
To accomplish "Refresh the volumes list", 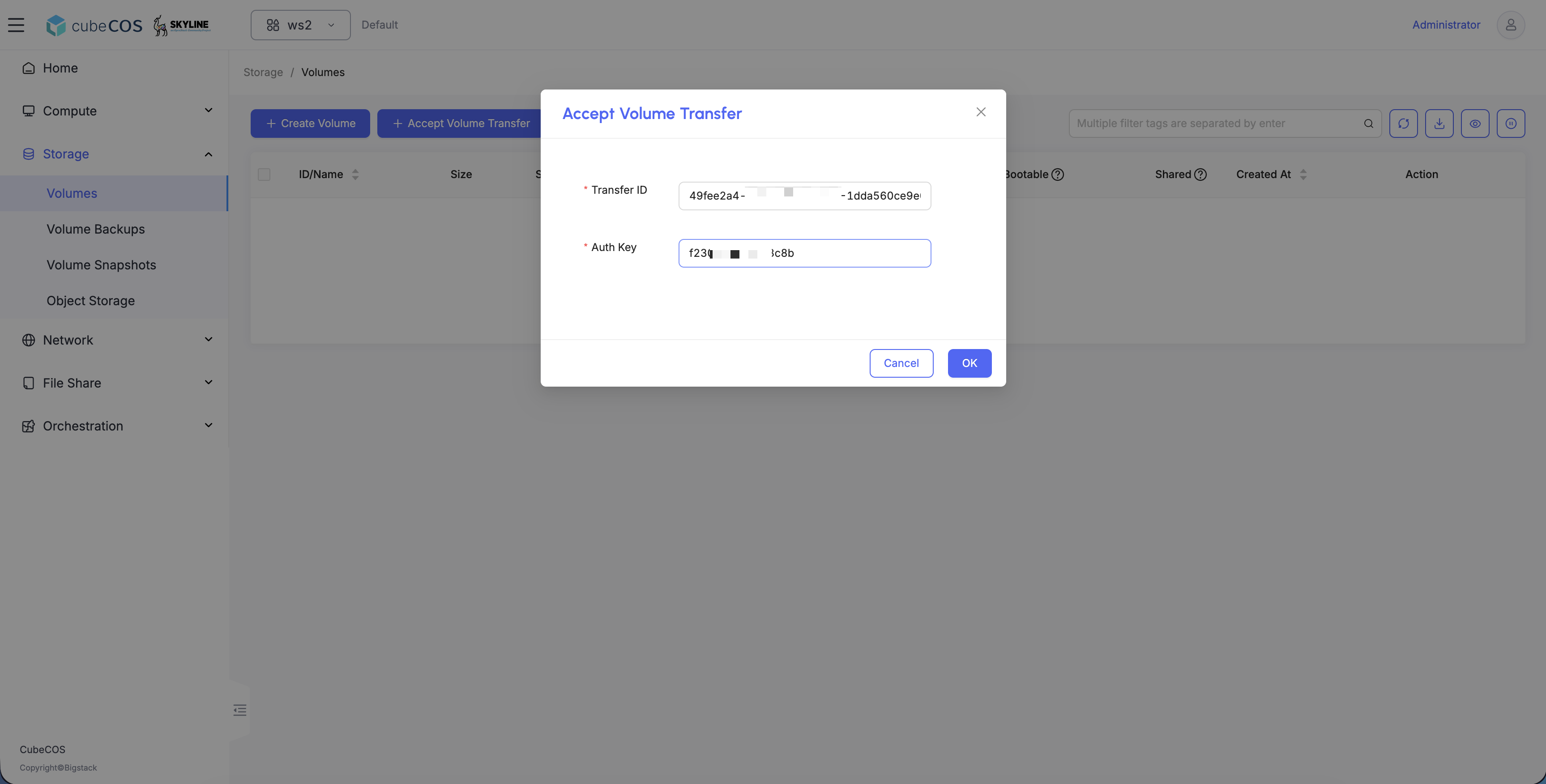I will click(x=1403, y=124).
